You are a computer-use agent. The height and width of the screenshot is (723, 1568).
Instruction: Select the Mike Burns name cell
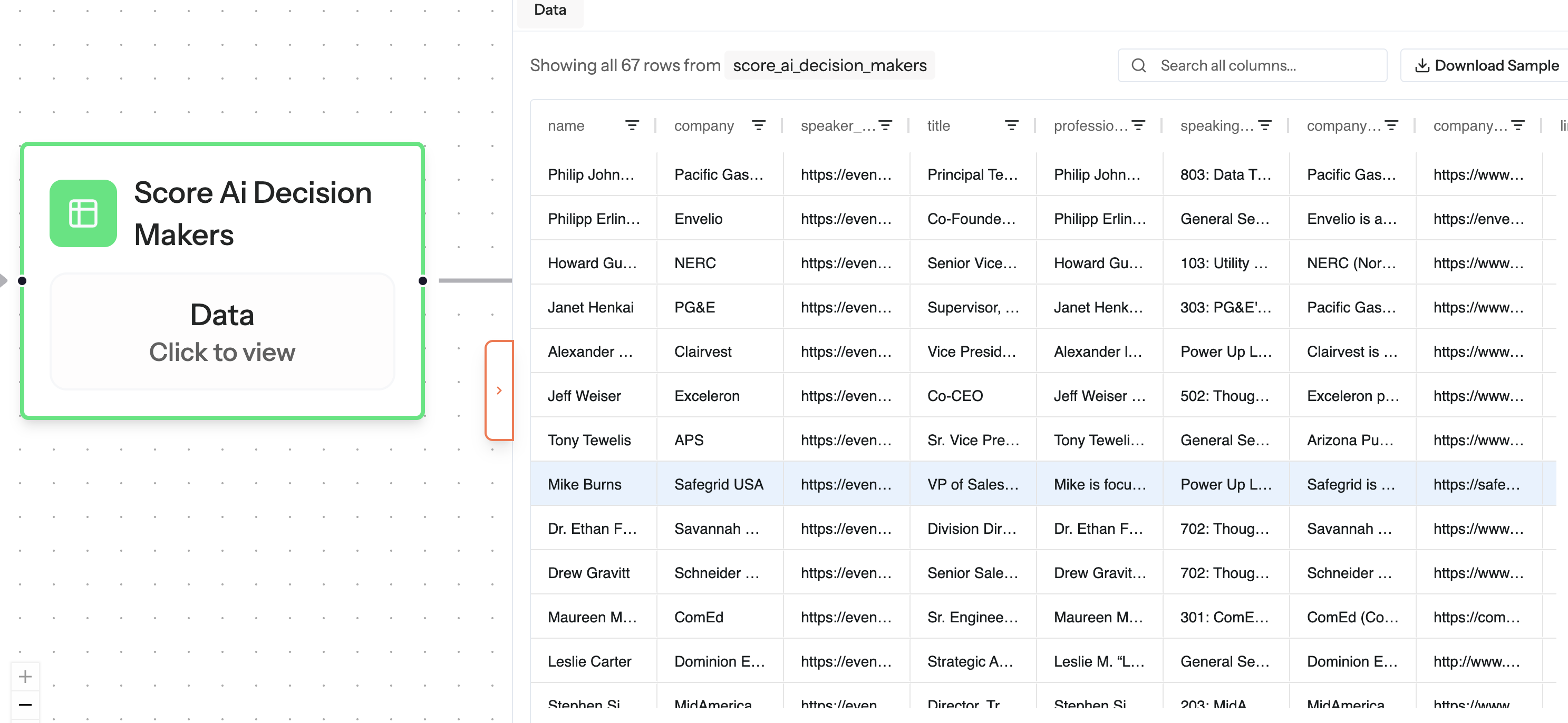pos(594,484)
